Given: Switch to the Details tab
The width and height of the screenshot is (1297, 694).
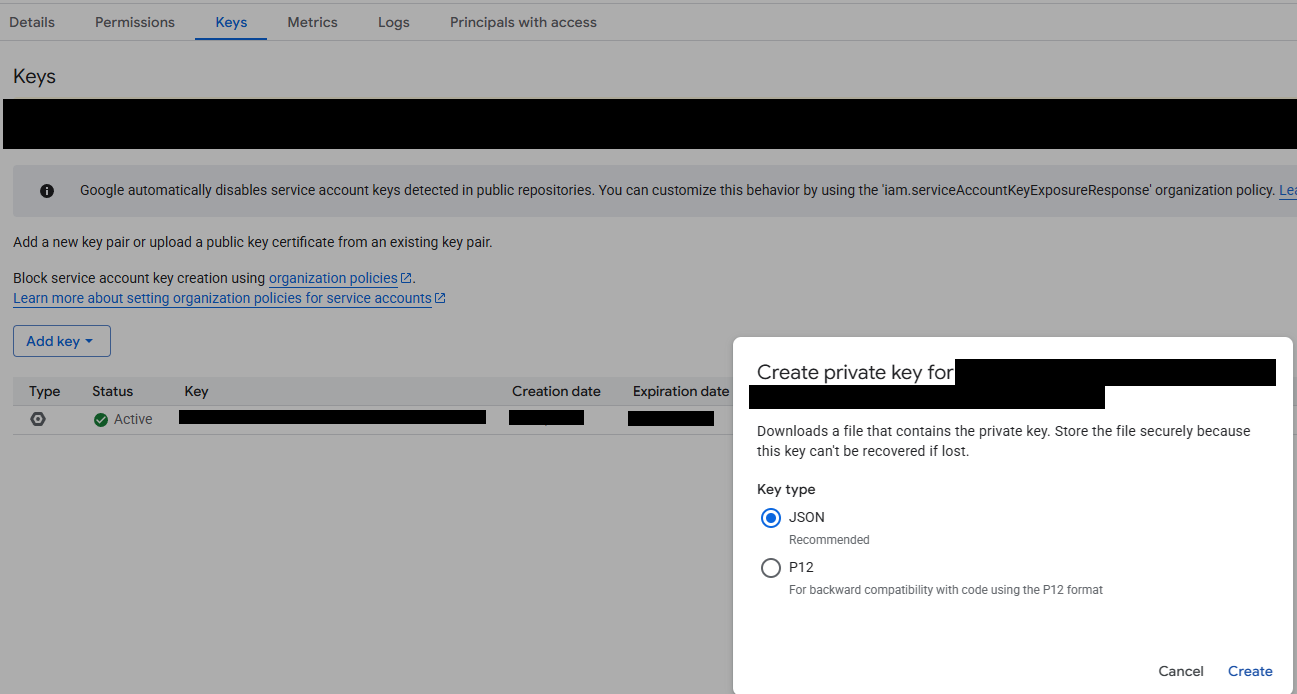Looking at the screenshot, I should point(32,22).
